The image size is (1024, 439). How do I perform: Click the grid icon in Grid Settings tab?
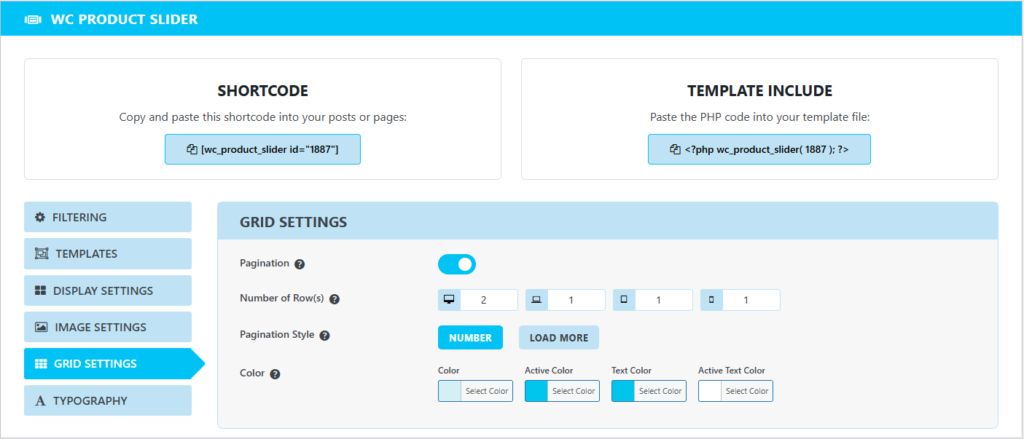pos(40,364)
